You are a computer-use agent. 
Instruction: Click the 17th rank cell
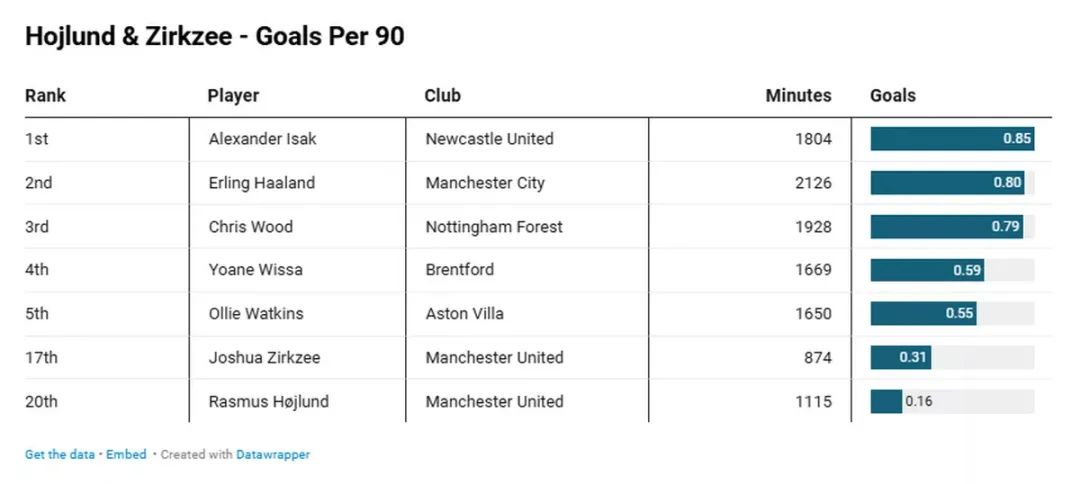coord(41,358)
